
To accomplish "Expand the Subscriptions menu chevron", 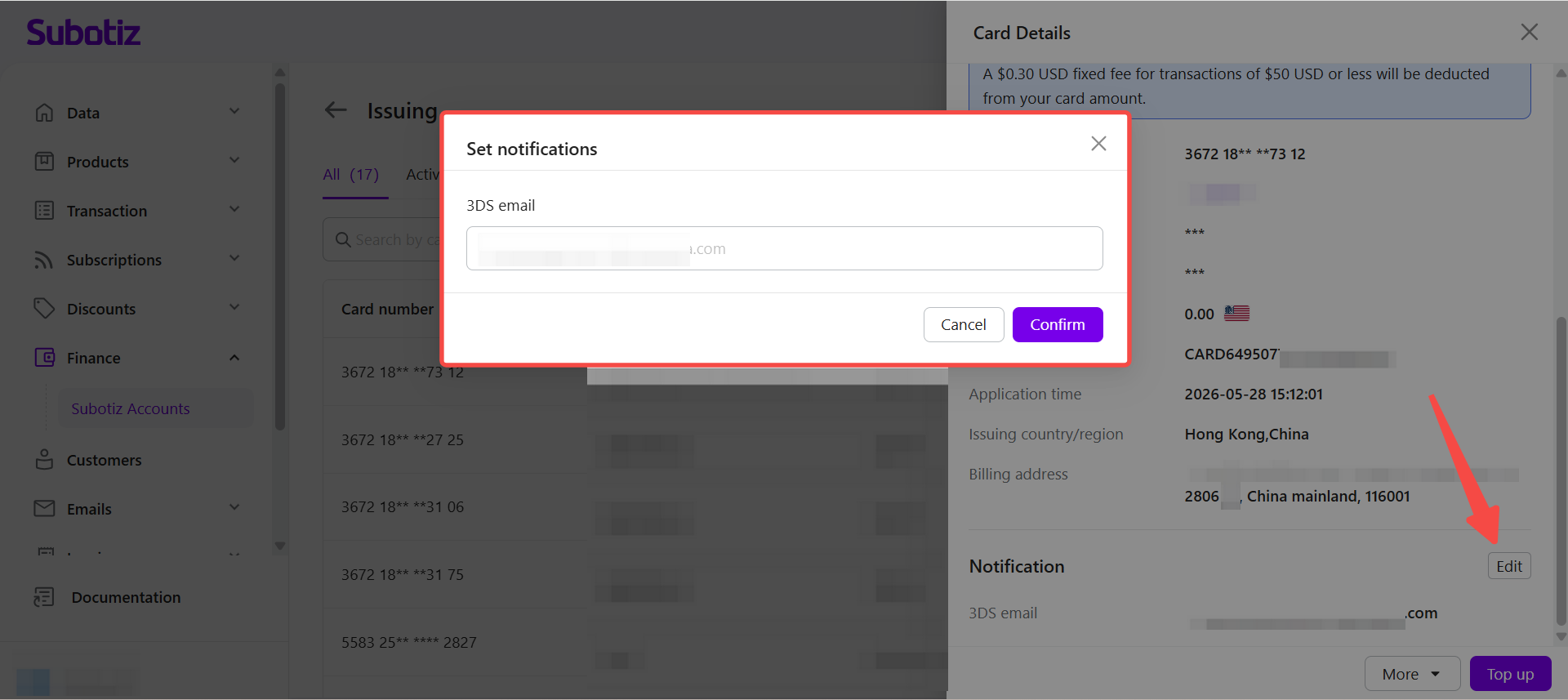I will [x=234, y=259].
